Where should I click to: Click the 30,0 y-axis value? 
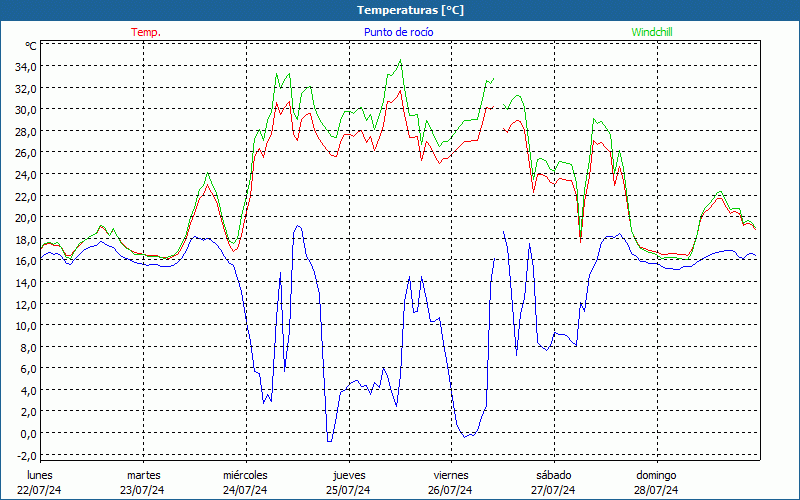26,110
